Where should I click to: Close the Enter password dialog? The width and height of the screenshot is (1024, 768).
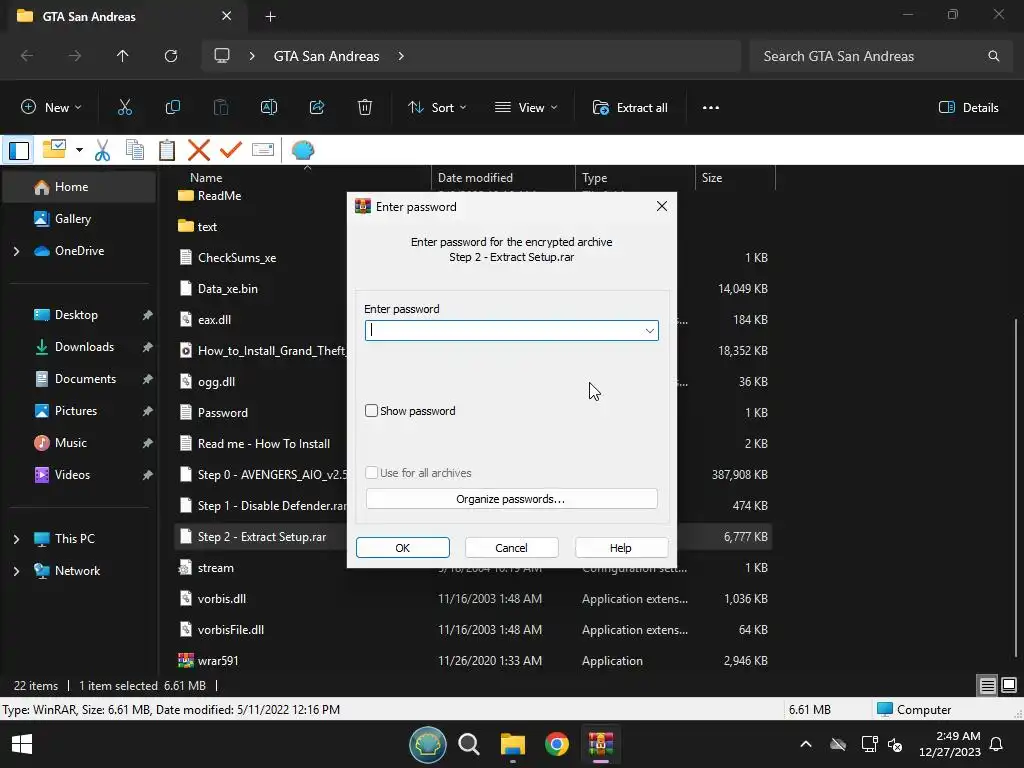click(x=662, y=206)
